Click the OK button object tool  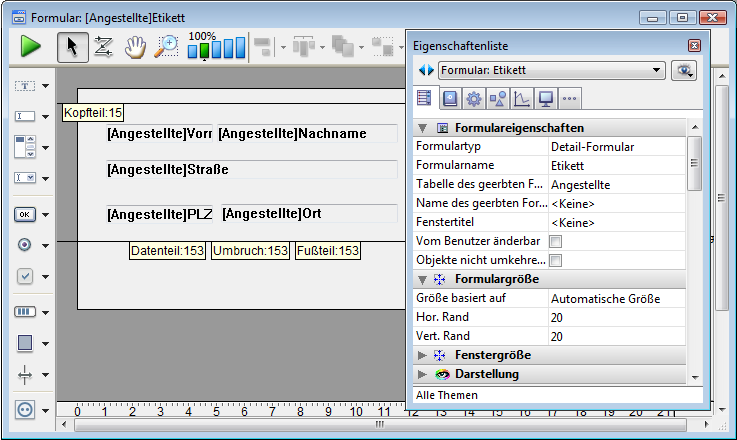point(25,214)
